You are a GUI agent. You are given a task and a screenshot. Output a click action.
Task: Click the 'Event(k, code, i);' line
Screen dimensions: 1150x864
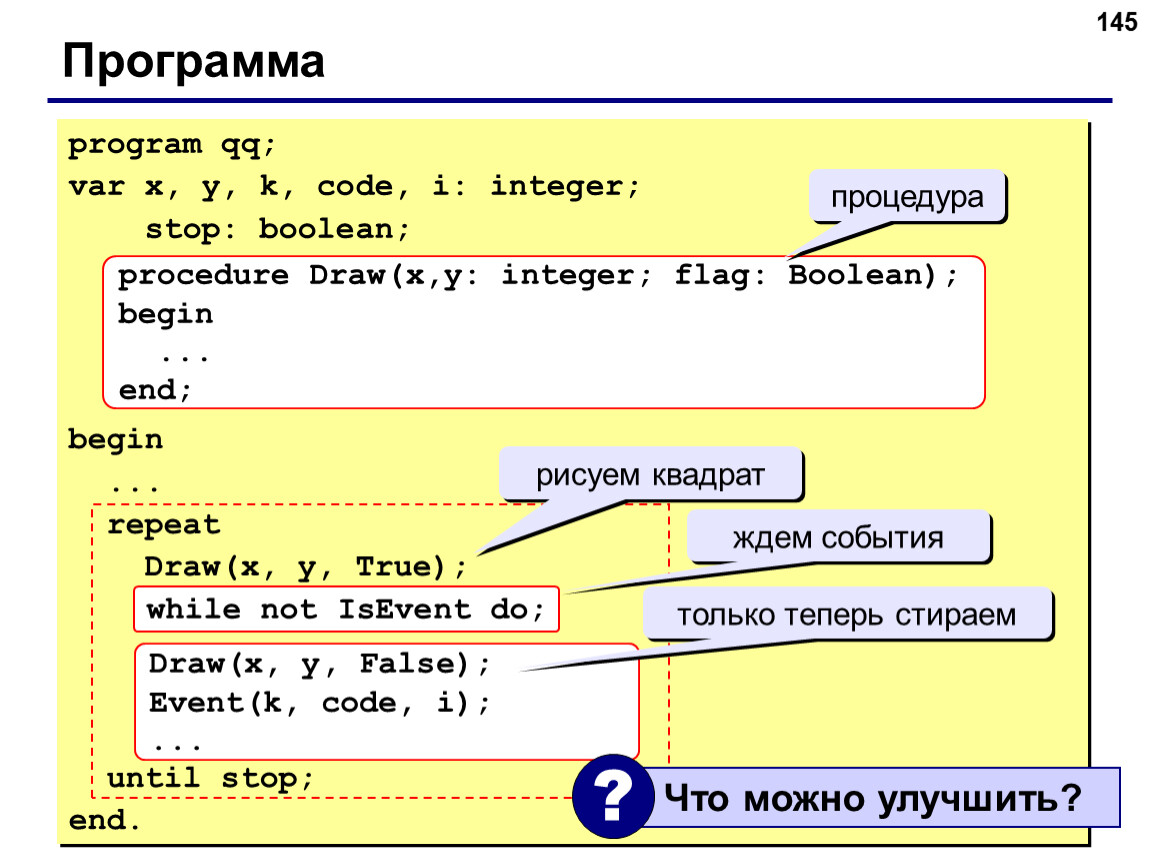tap(319, 703)
